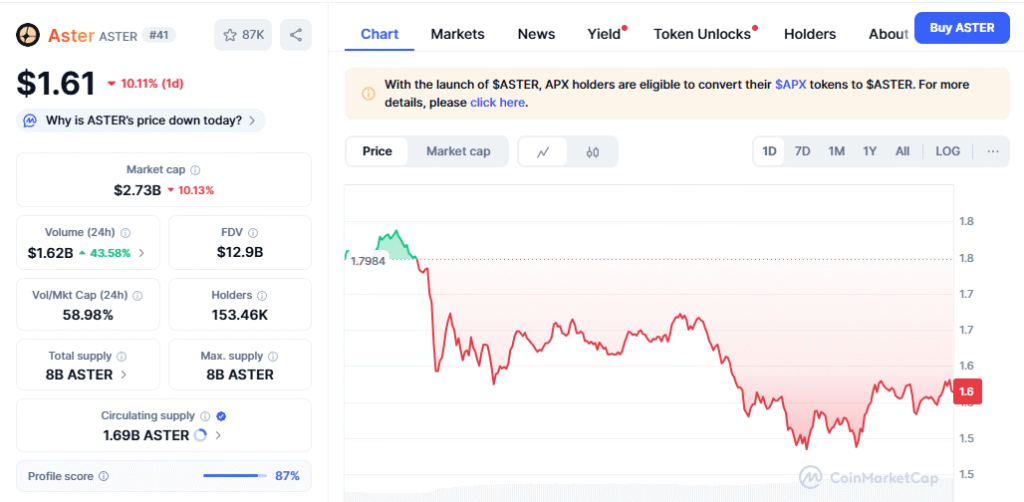Click the Holders info icon in stats

[262, 296]
